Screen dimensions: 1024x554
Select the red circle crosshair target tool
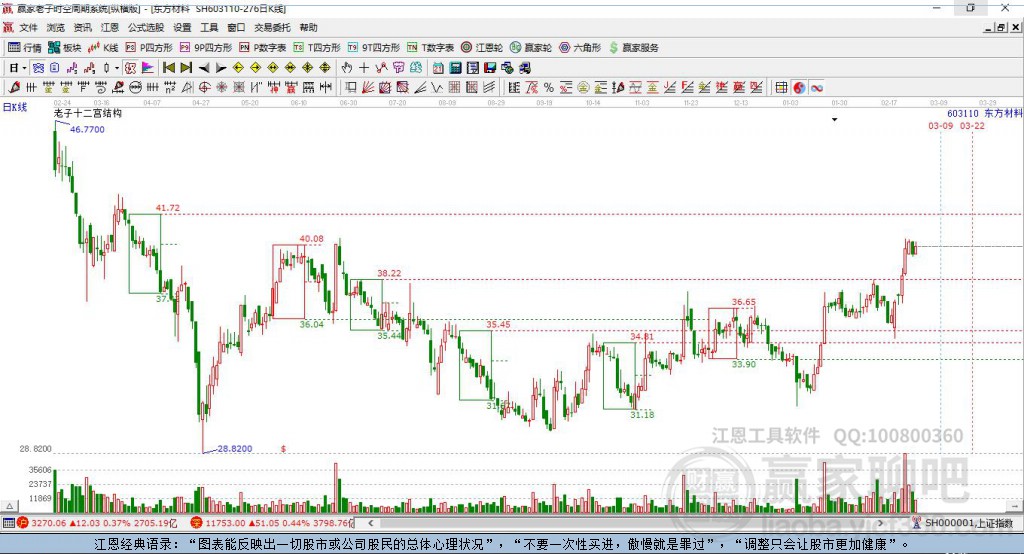[x=204, y=88]
